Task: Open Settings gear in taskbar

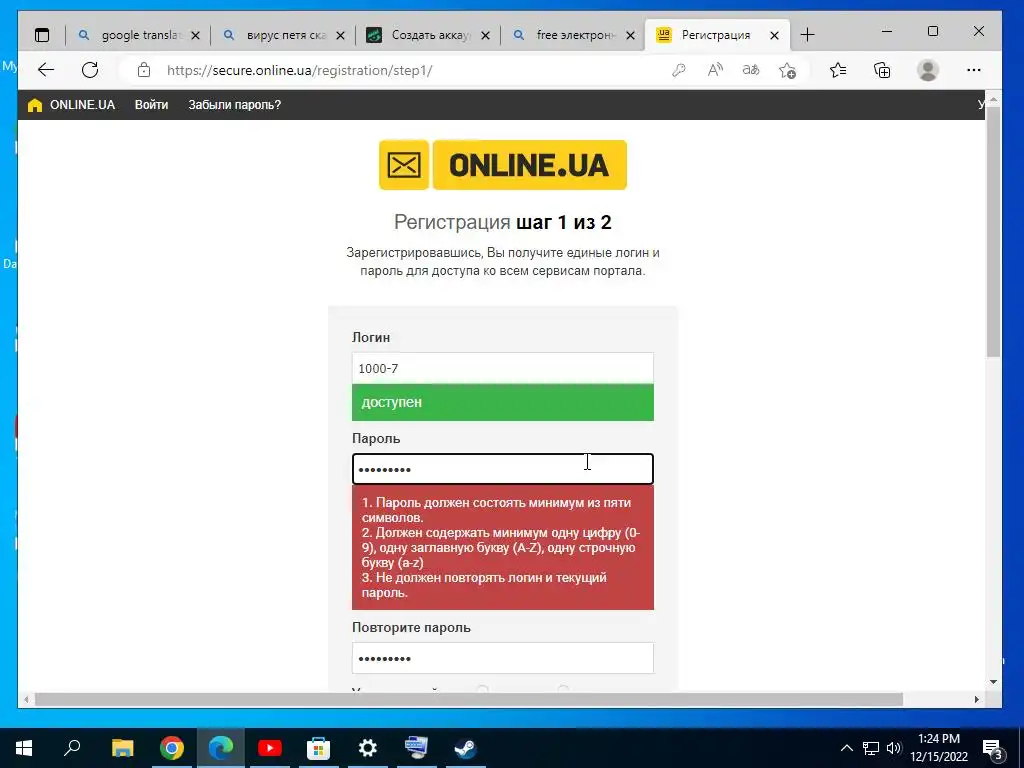Action: pyautogui.click(x=368, y=748)
